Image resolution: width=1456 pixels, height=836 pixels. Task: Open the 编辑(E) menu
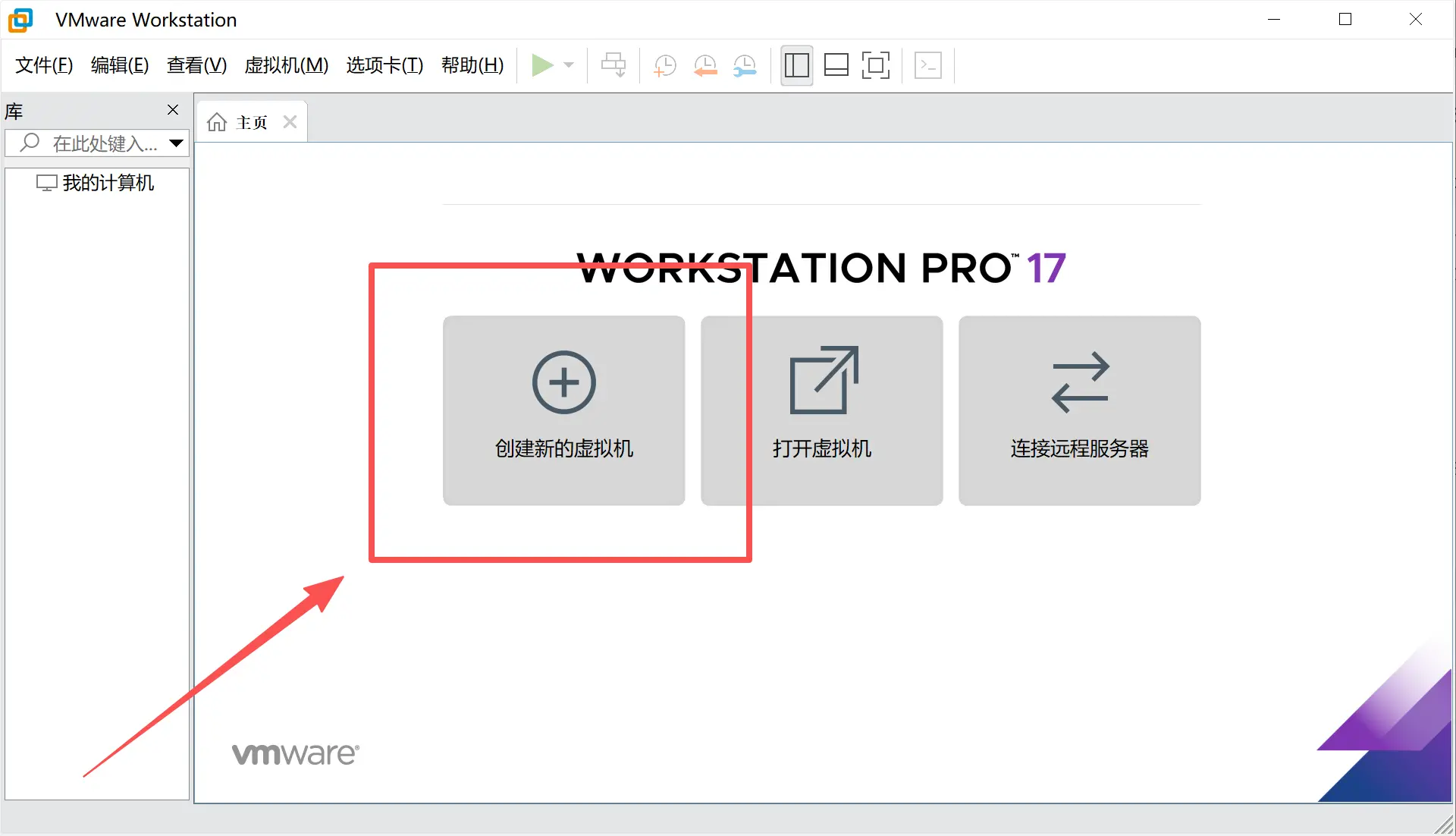pyautogui.click(x=120, y=65)
